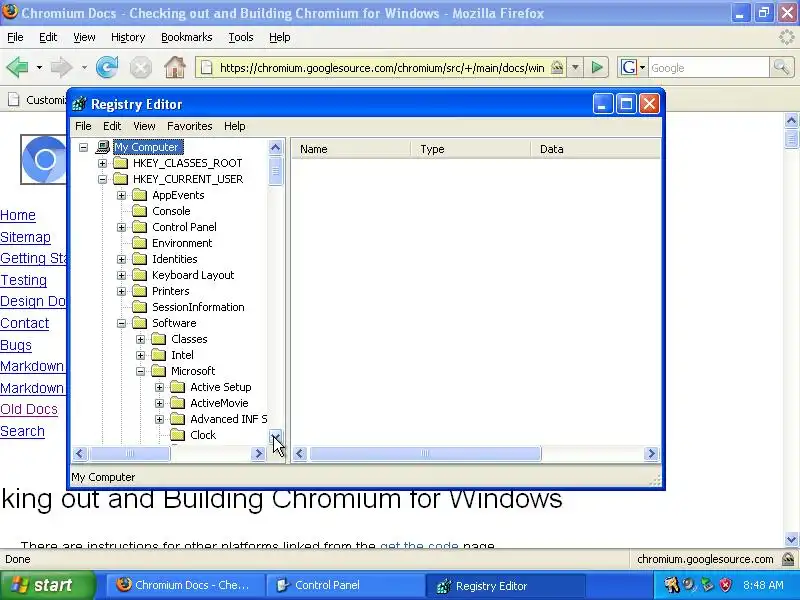Open Registry Editor Edit menu
The height and width of the screenshot is (600, 800).
pos(112,126)
